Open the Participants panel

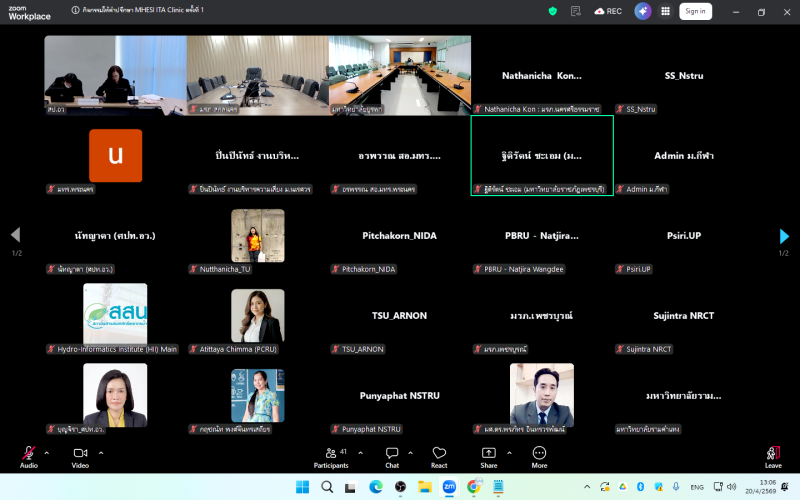point(332,455)
